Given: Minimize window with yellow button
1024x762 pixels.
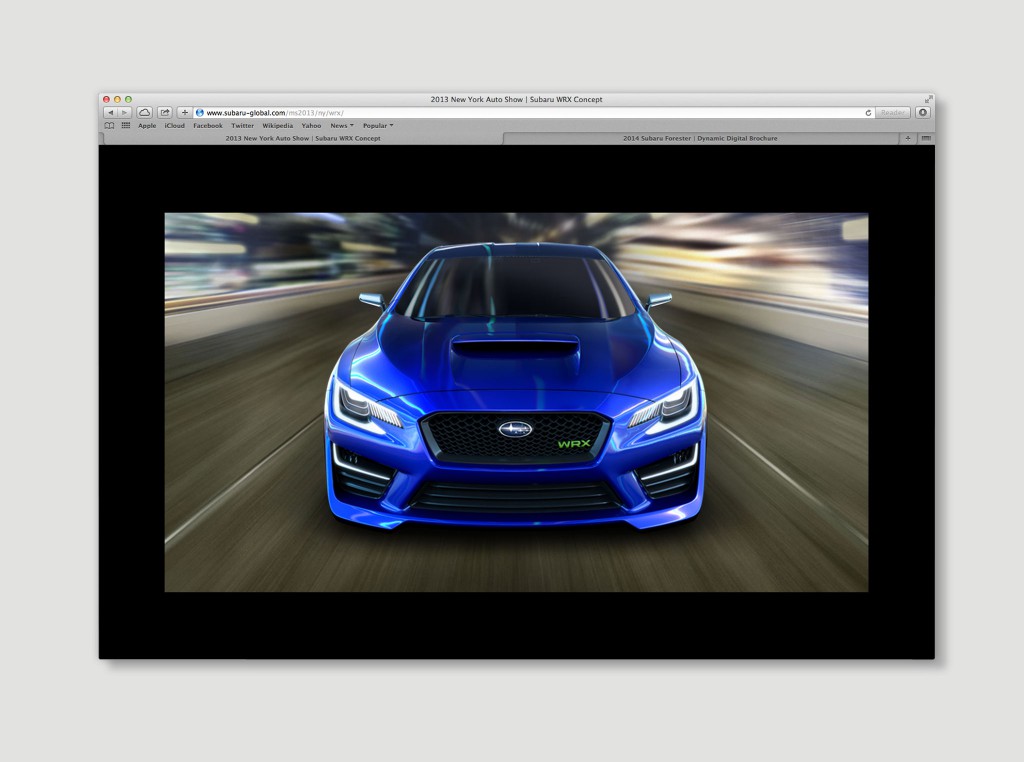Looking at the screenshot, I should pos(118,99).
